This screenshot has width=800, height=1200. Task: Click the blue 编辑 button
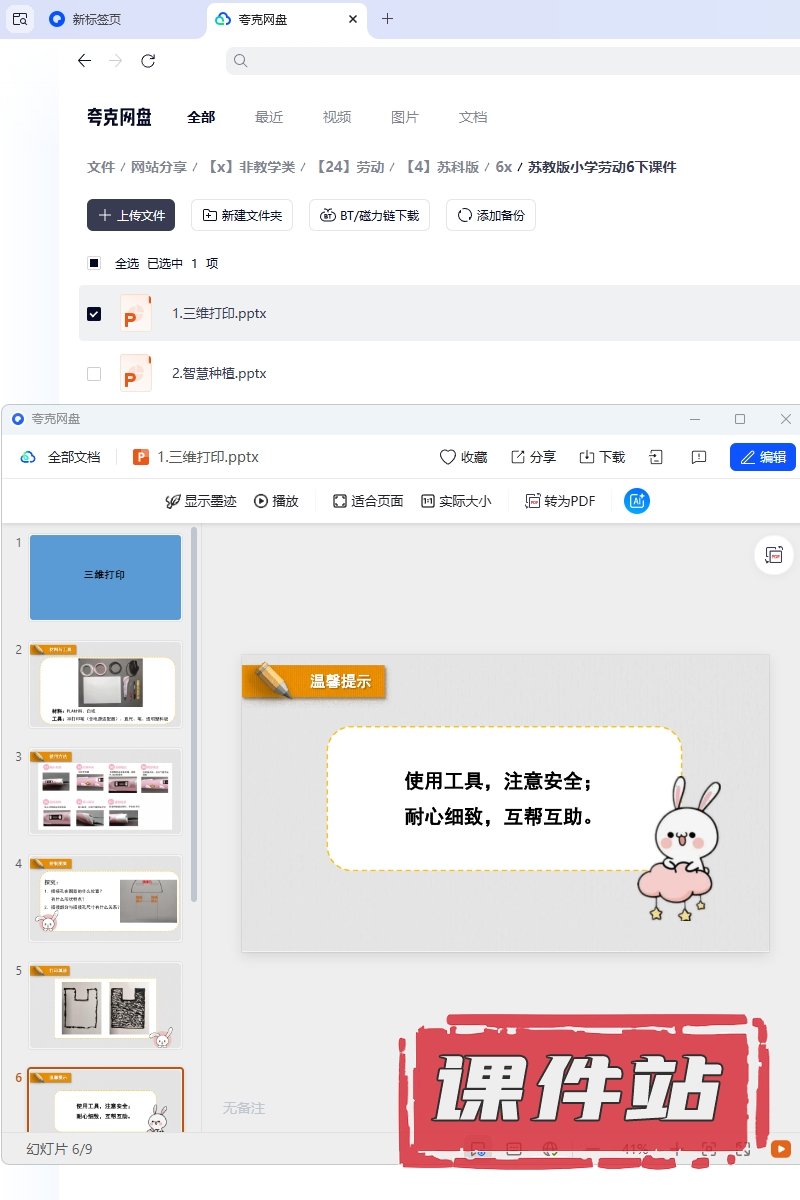coord(762,457)
